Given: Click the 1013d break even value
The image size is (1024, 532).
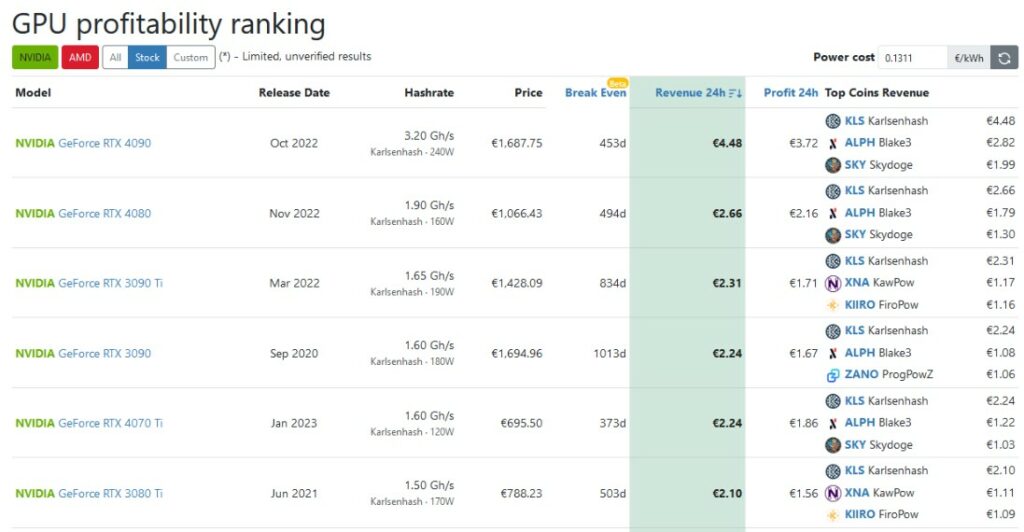Looking at the screenshot, I should (x=609, y=353).
